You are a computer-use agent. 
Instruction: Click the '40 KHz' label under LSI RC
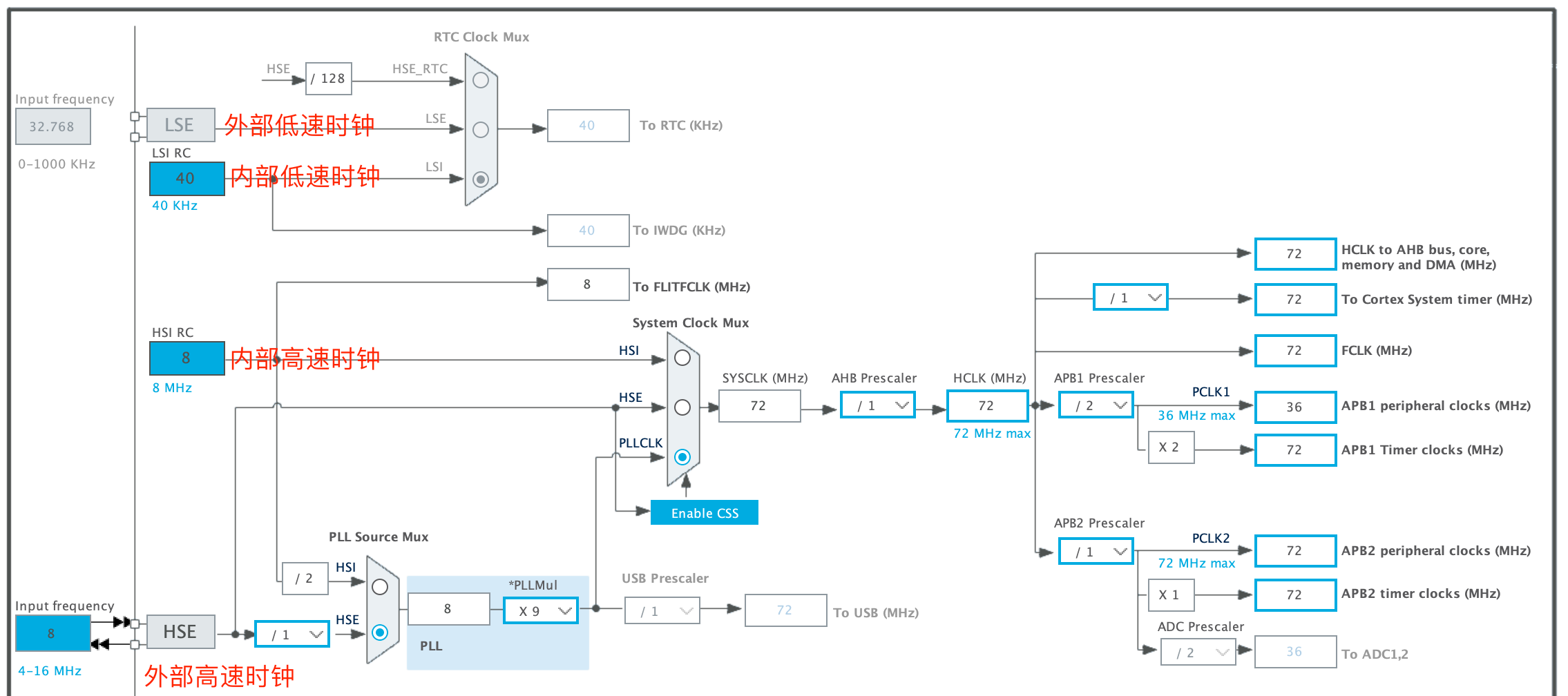coord(175,206)
